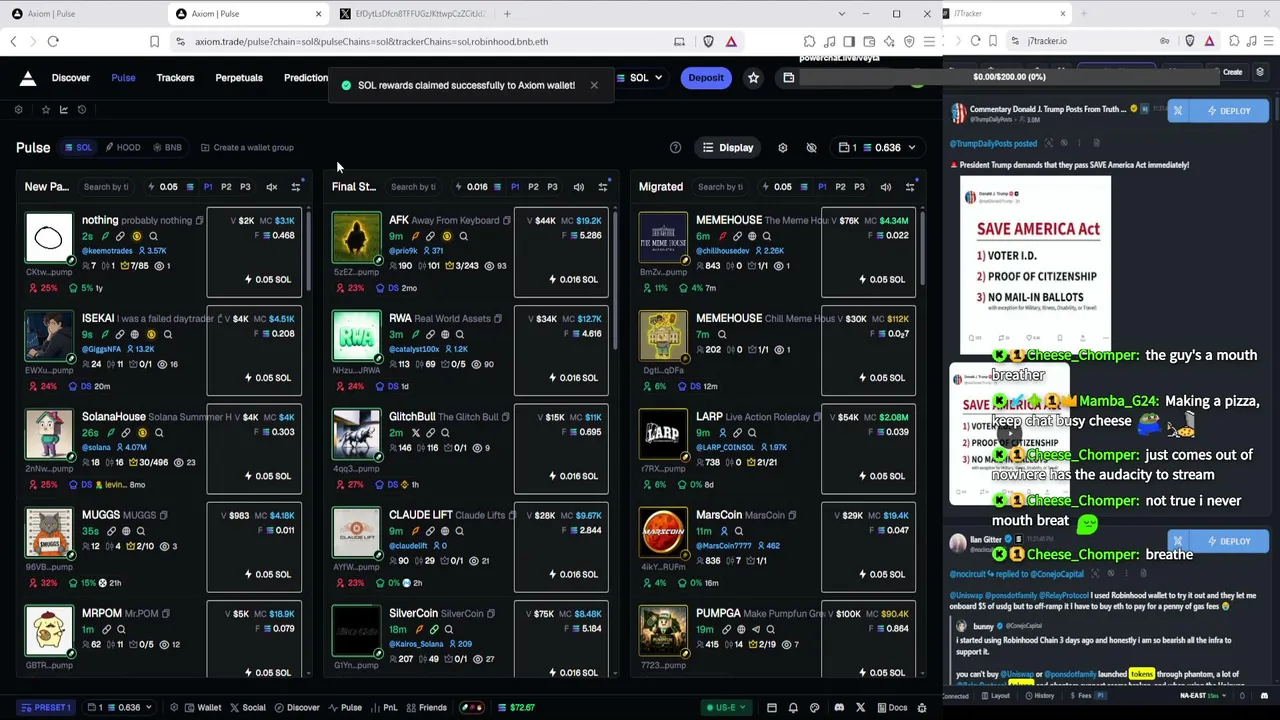Viewport: 1280px width, 720px height.
Task: Open the MarsCoin token image
Action: coord(663,533)
